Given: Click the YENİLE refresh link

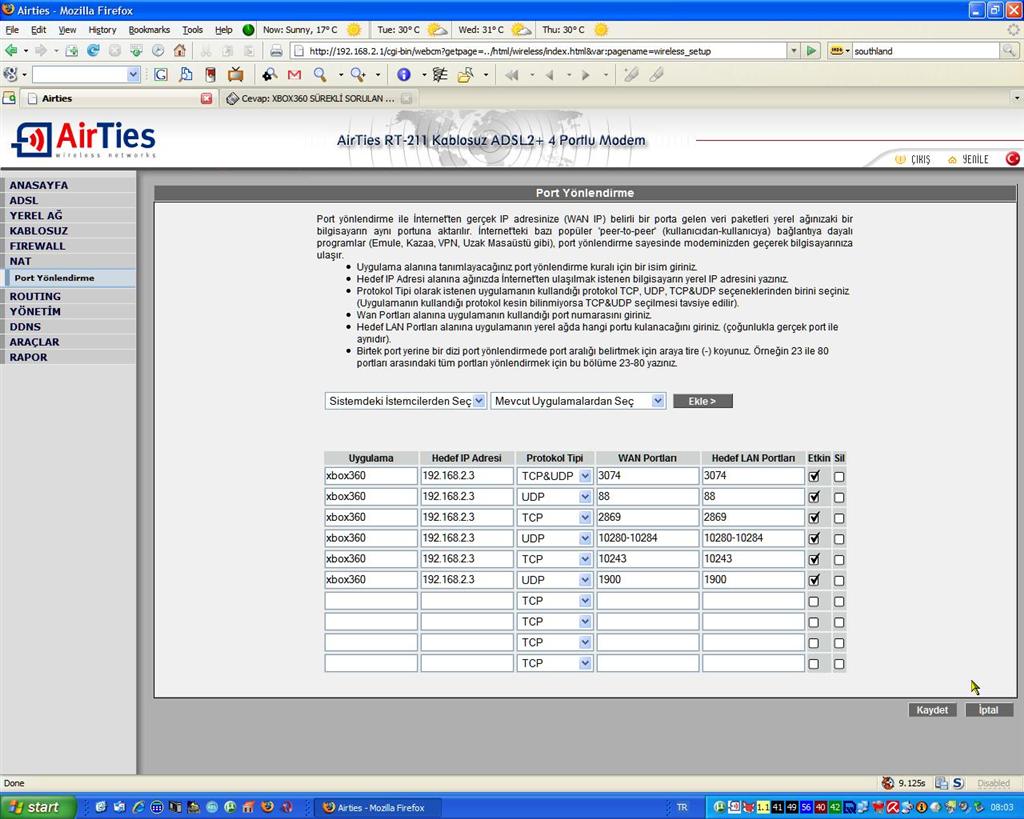Looking at the screenshot, I should tap(968, 159).
